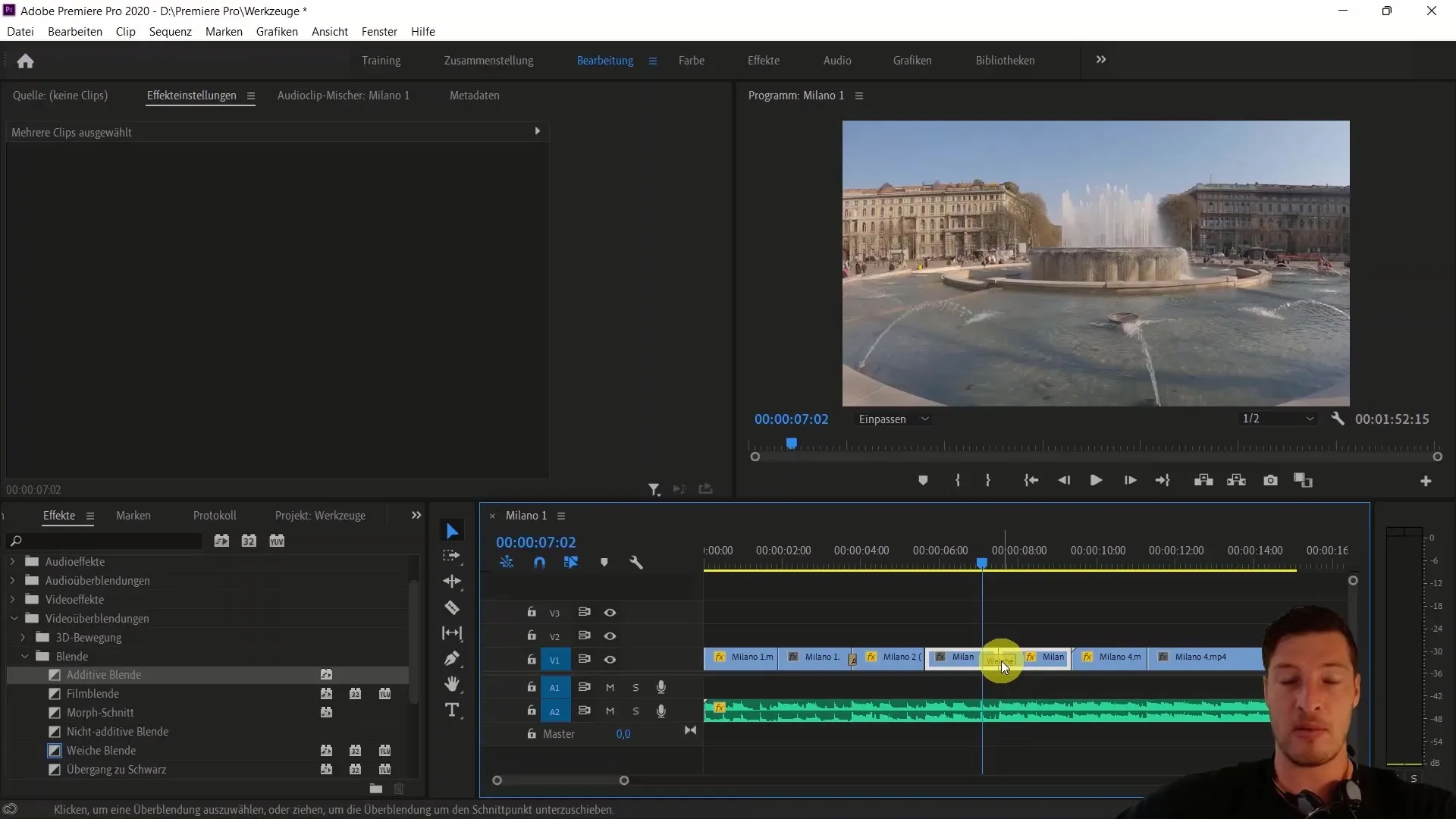Expand the 3D-Bewegung folder
The width and height of the screenshot is (1456, 819).
[23, 638]
